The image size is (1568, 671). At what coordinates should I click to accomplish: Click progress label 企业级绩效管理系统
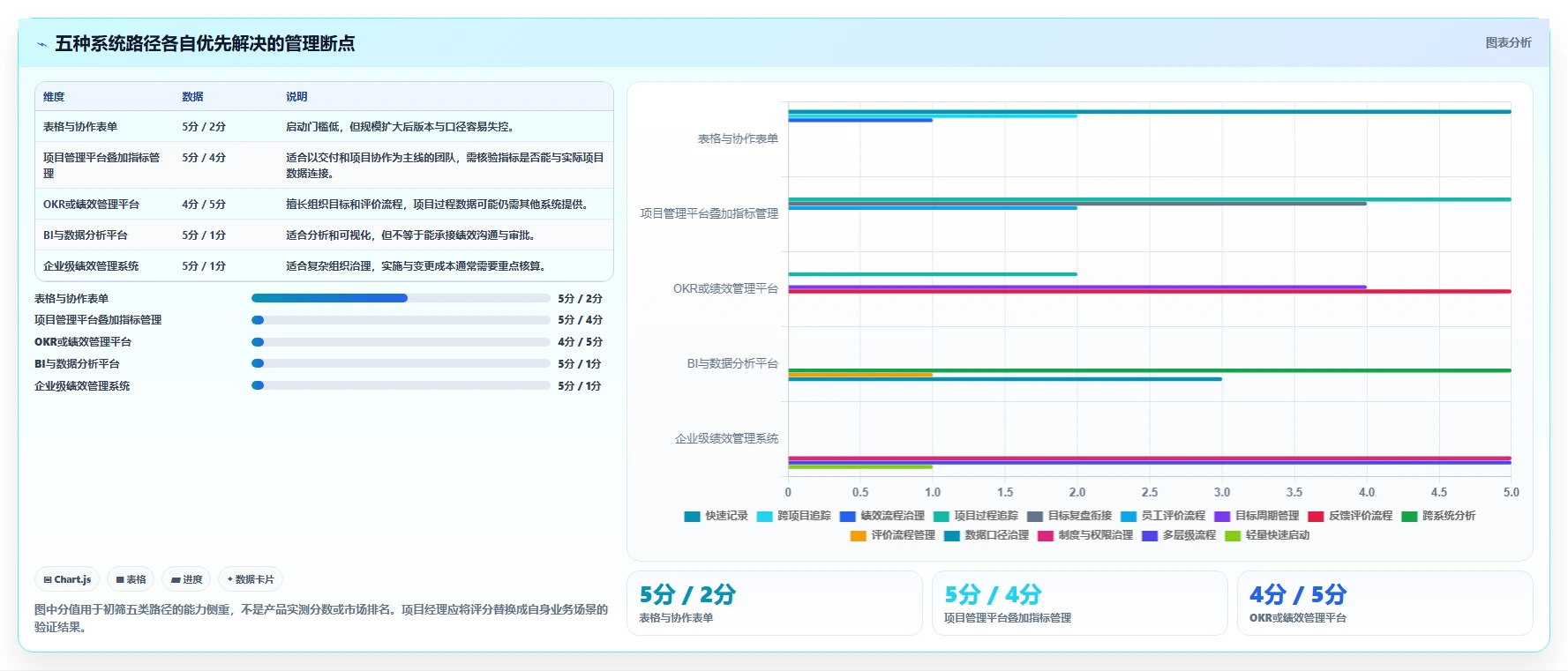click(82, 386)
